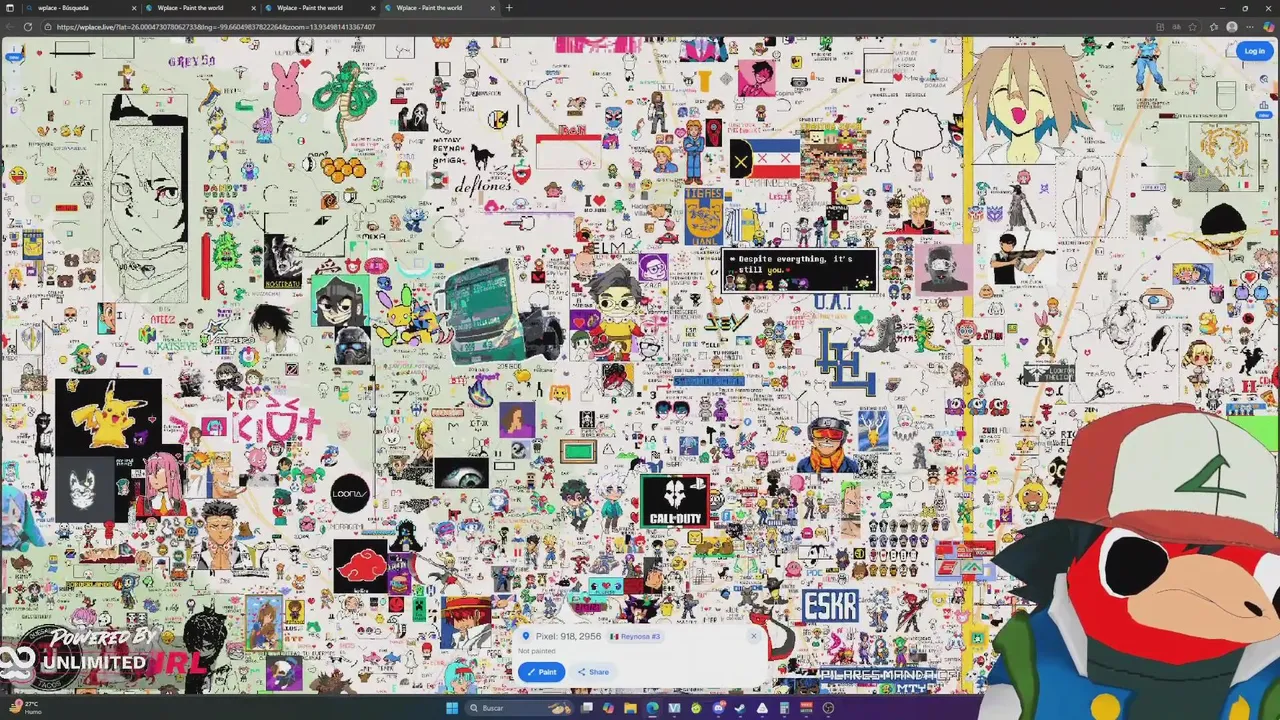Viewport: 1280px width, 720px height.
Task: Open browser settings and more menu
Action: click(1250, 27)
